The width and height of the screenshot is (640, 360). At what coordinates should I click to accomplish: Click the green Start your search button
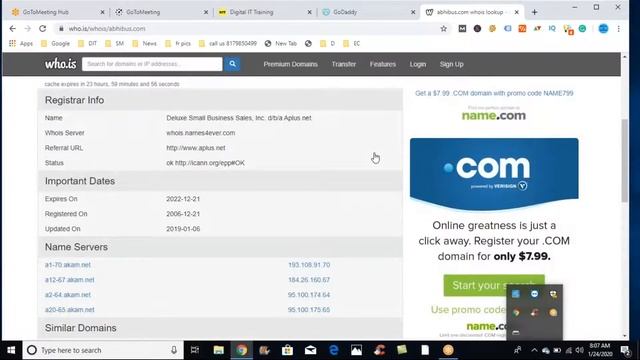click(x=494, y=285)
